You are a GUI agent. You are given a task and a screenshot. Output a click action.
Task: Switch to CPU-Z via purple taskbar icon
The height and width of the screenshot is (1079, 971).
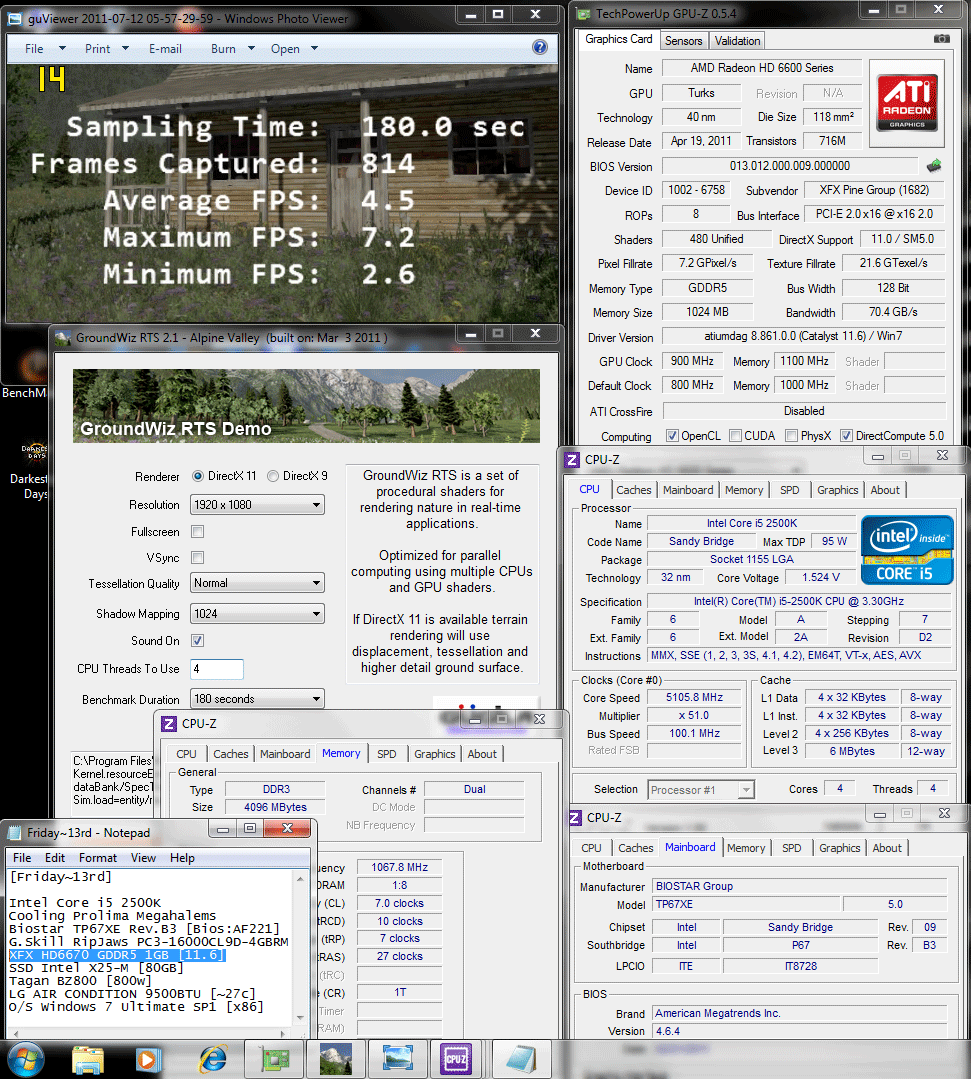[x=457, y=1060]
